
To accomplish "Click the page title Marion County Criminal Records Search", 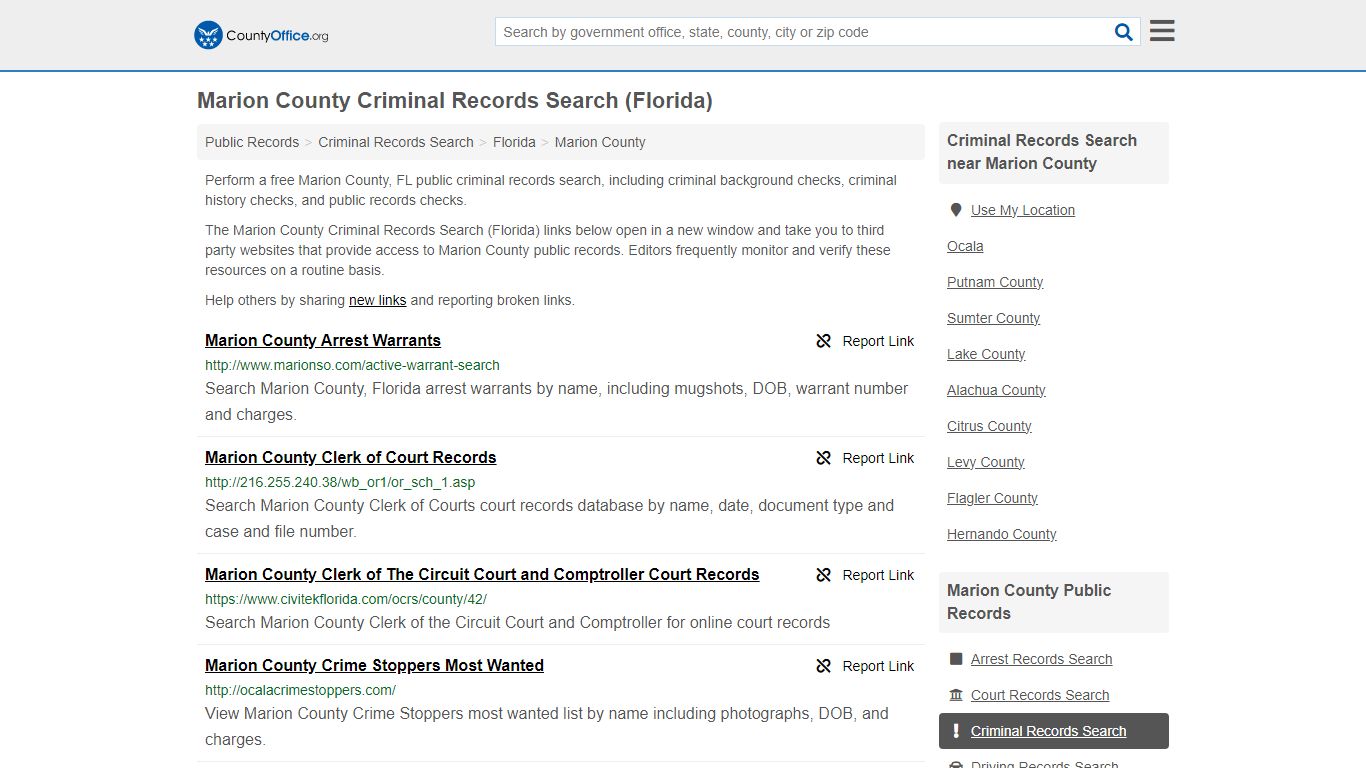I will 454,101.
